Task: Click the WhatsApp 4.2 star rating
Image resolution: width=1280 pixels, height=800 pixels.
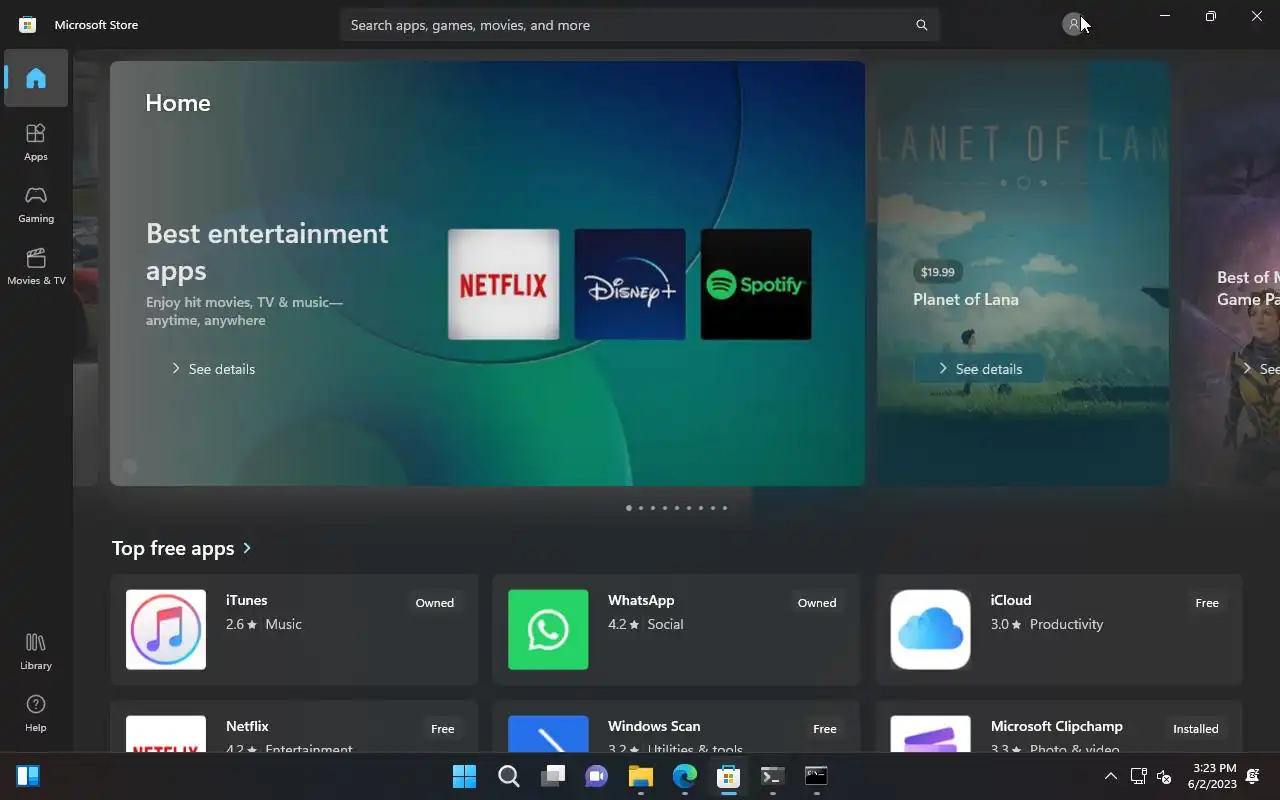Action: point(624,624)
